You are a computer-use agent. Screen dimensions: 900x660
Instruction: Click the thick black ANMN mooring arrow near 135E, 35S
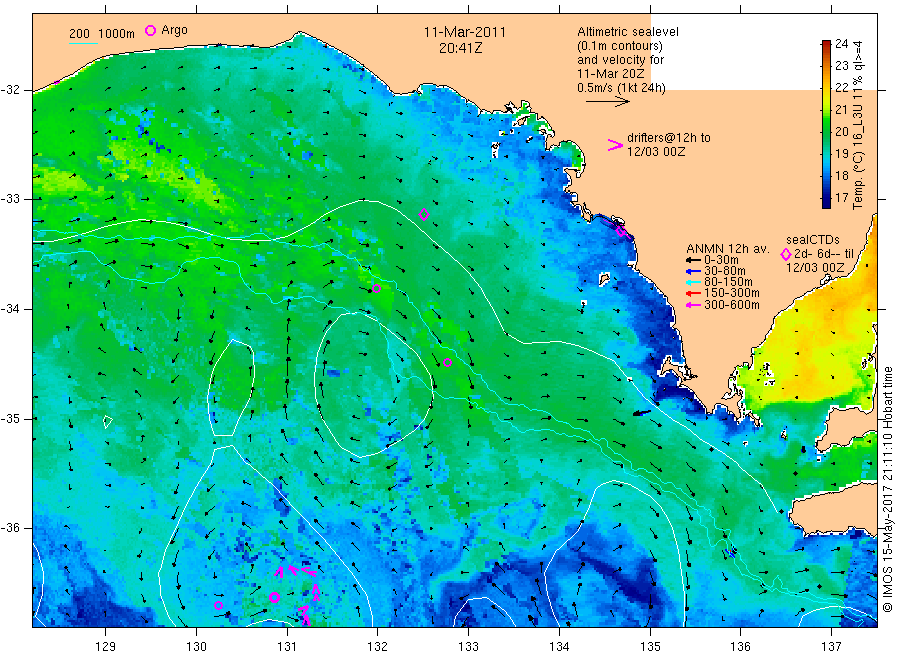pyautogui.click(x=642, y=413)
